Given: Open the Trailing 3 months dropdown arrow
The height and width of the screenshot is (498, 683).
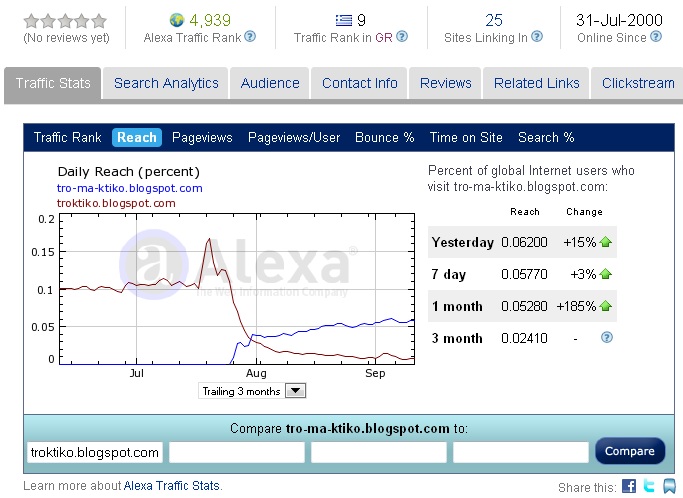Looking at the screenshot, I should pyautogui.click(x=295, y=391).
